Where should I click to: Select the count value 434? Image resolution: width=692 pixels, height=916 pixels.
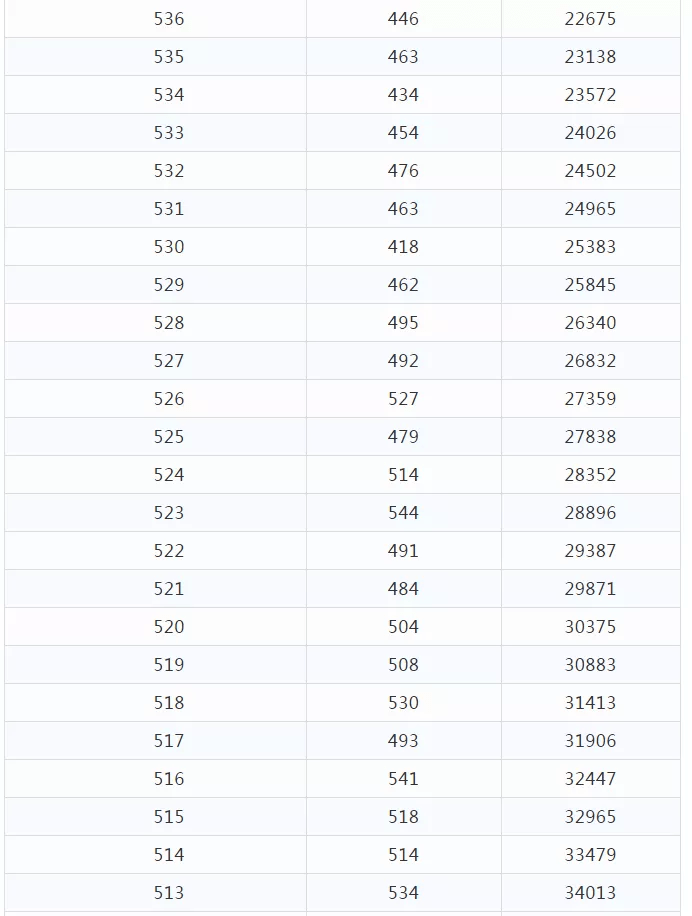pos(403,95)
